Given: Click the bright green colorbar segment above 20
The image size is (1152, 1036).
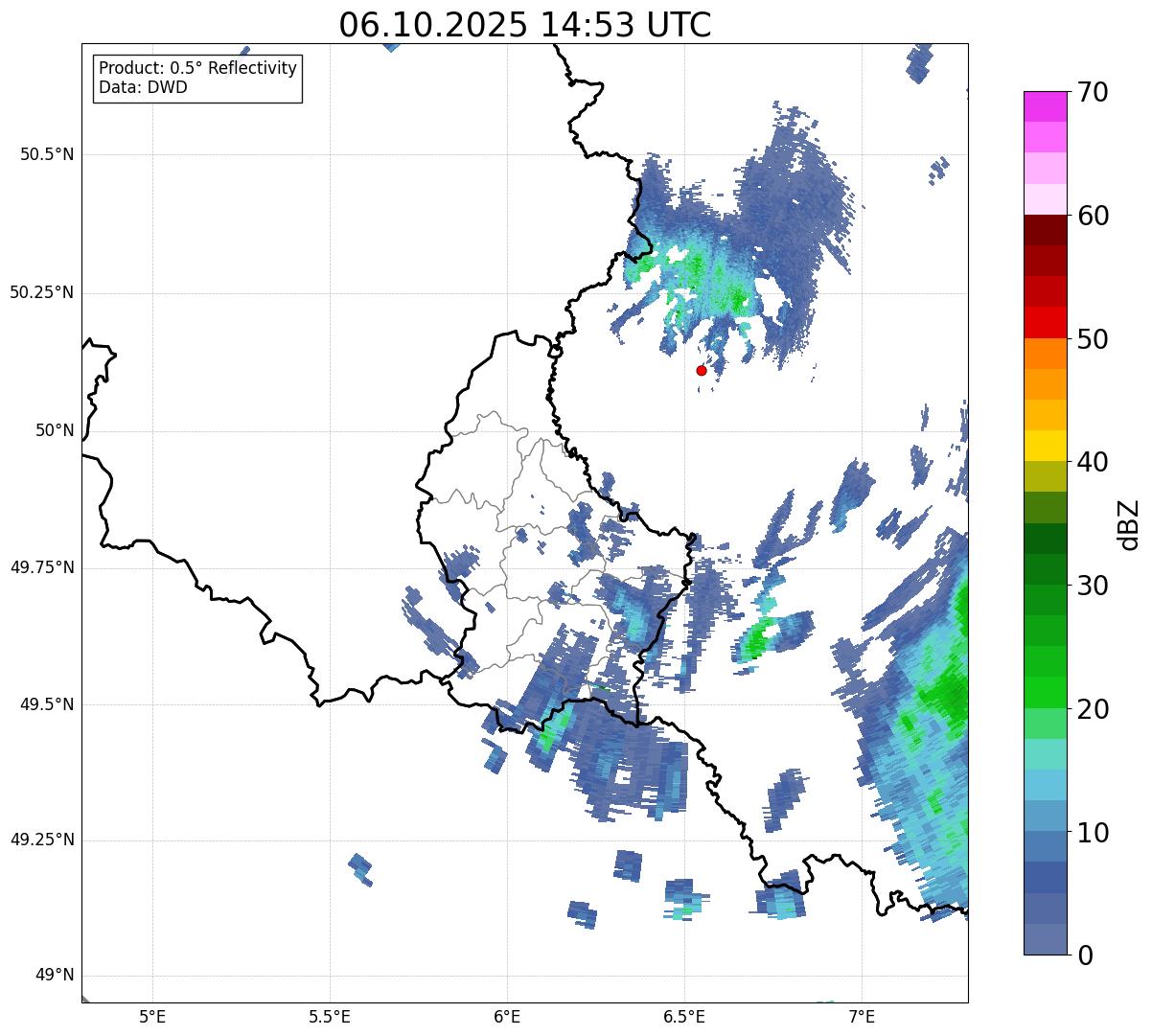Looking at the screenshot, I should [1045, 692].
